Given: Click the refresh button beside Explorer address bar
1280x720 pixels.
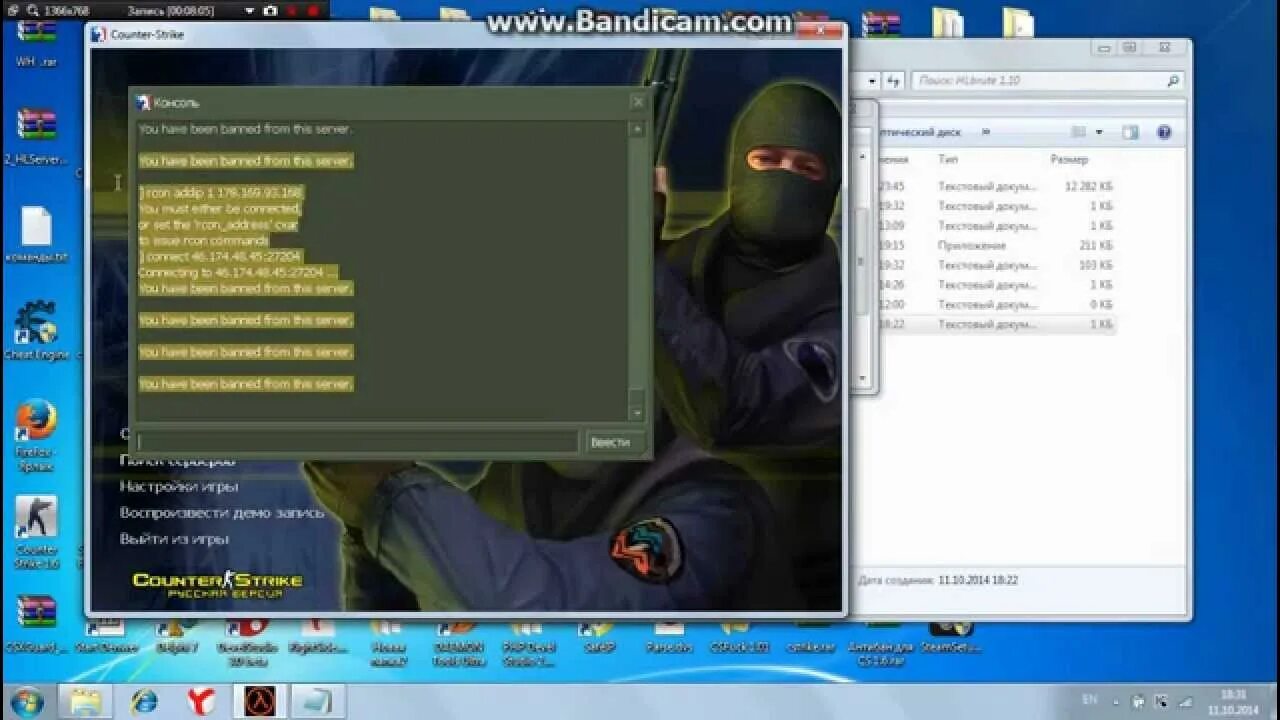Looking at the screenshot, I should click(894, 80).
